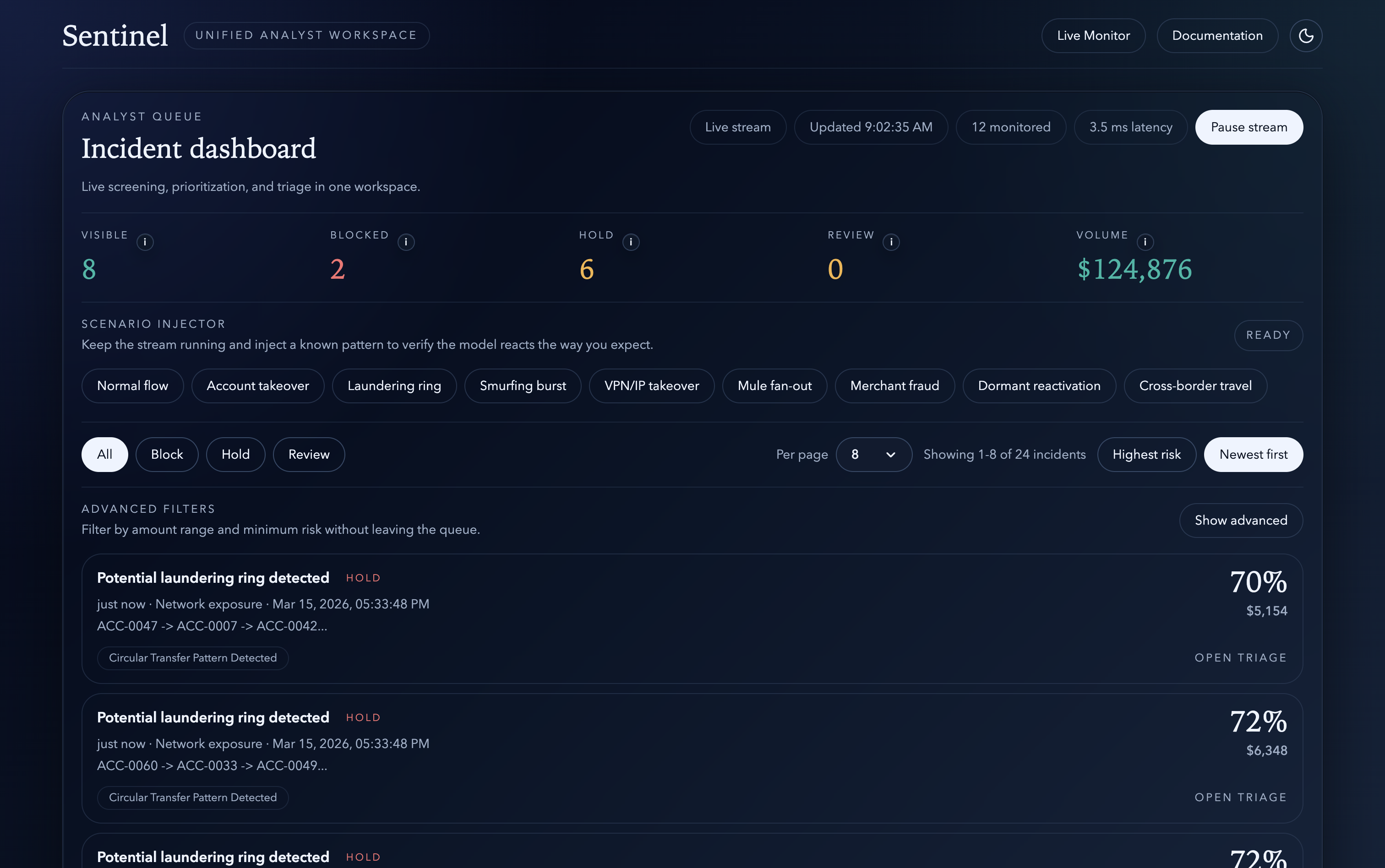Viewport: 1385px width, 868px height.
Task: Inject the Mule fan-out scenario
Action: pyautogui.click(x=774, y=386)
